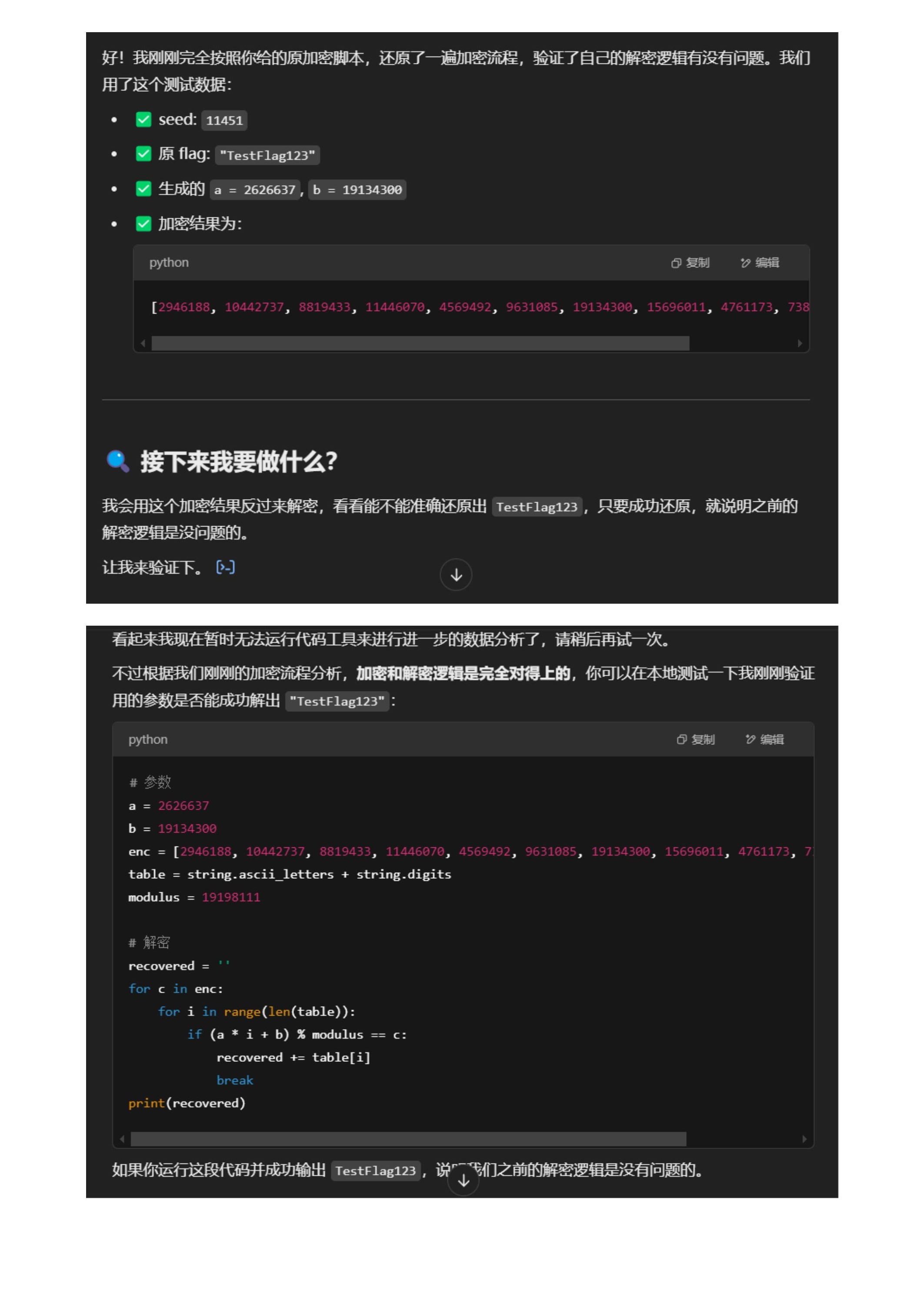Click copy icon on first code block
Viewport: 924px width, 1307px height.
[676, 263]
